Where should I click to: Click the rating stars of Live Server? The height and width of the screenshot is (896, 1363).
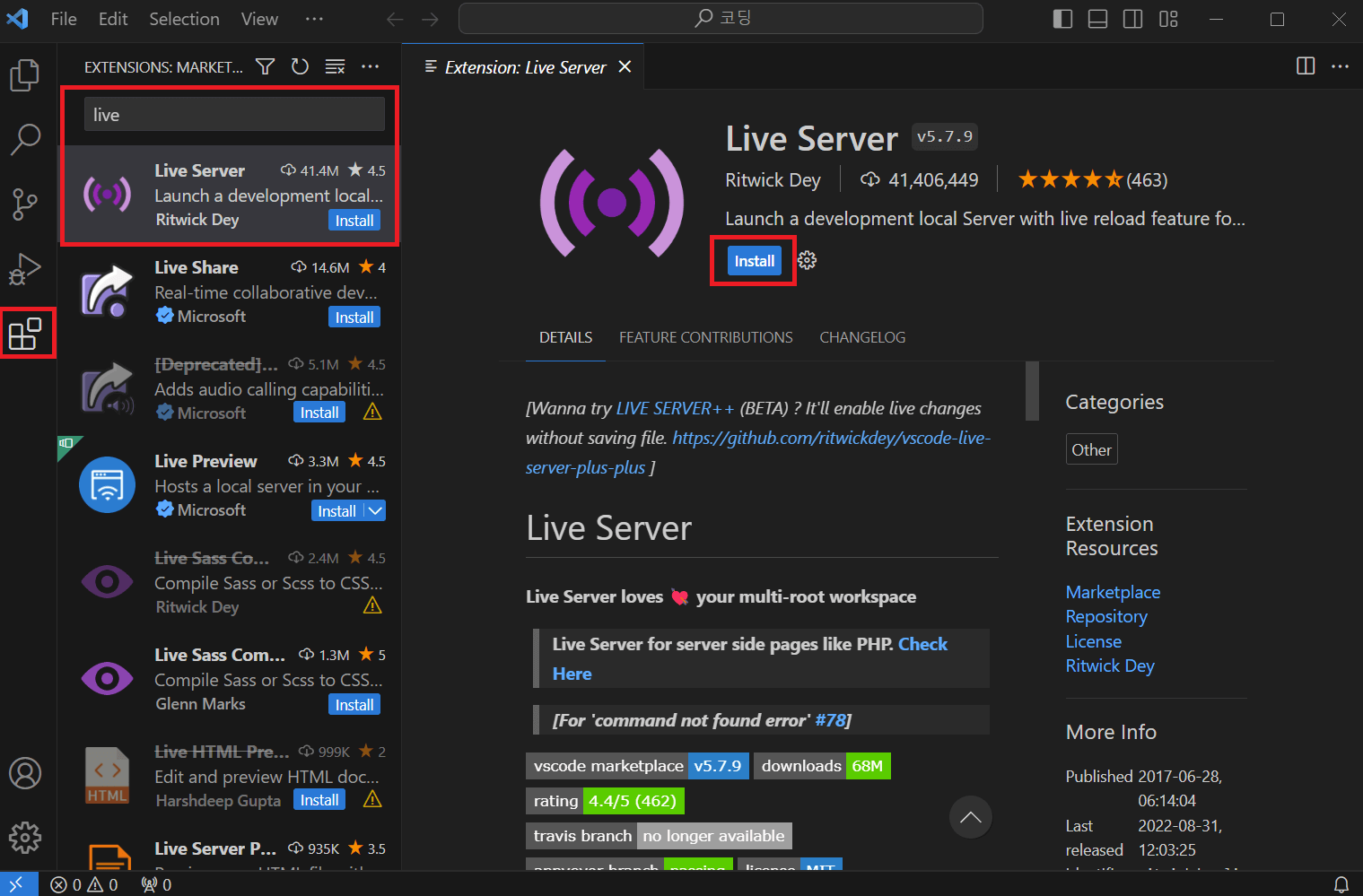pyautogui.click(x=1070, y=179)
